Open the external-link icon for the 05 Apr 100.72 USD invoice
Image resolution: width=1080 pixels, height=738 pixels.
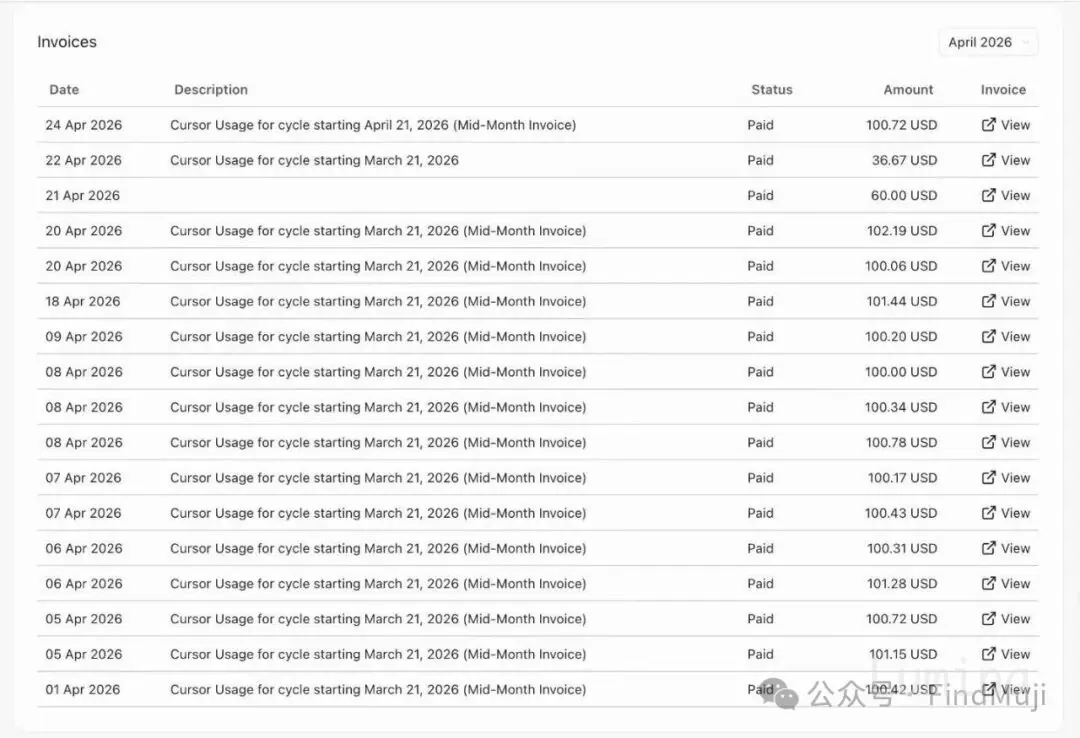pos(988,618)
